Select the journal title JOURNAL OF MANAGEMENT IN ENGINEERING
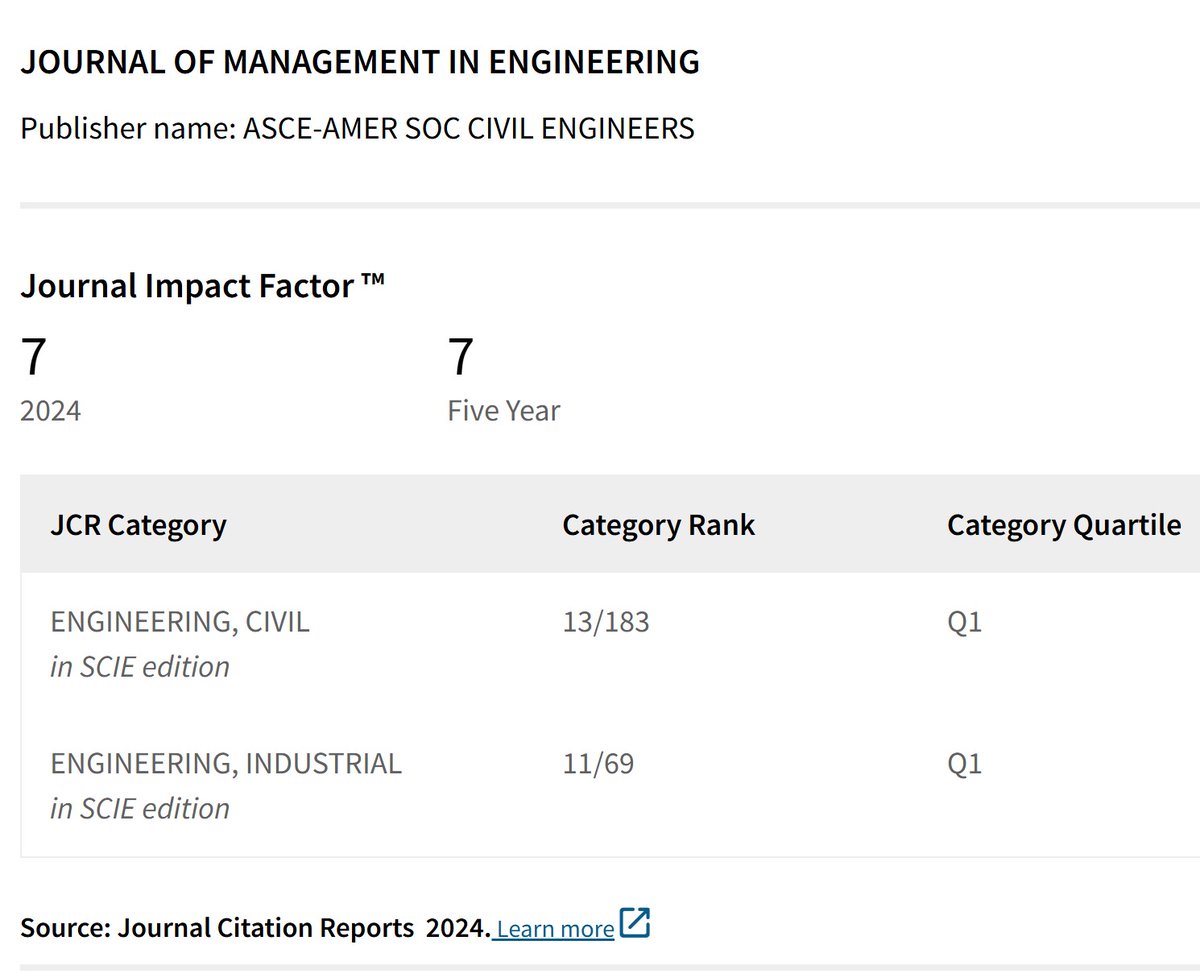Screen dimensions: 1200x978 point(360,62)
